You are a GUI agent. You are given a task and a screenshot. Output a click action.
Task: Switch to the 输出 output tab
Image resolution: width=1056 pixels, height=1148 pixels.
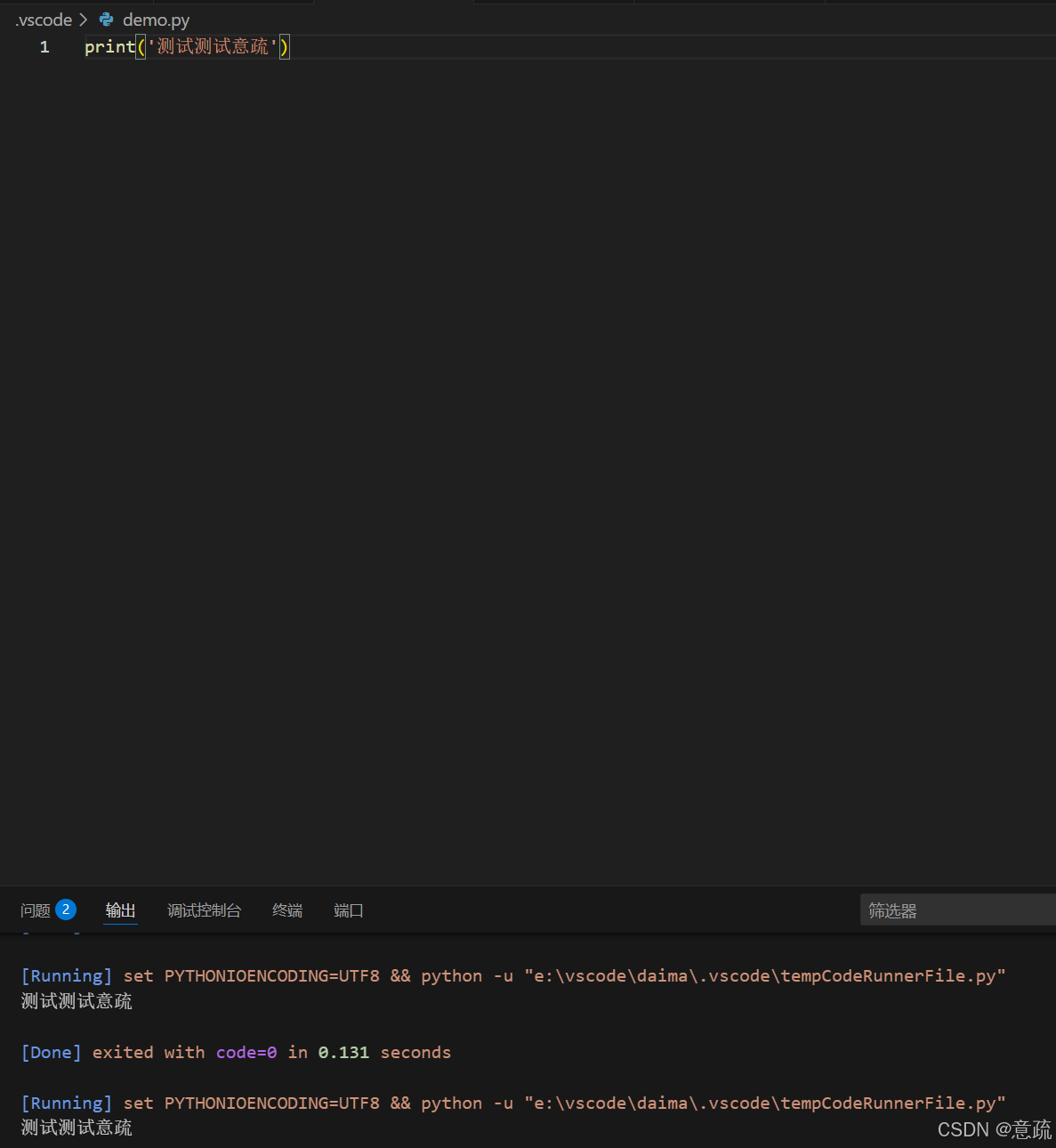120,910
